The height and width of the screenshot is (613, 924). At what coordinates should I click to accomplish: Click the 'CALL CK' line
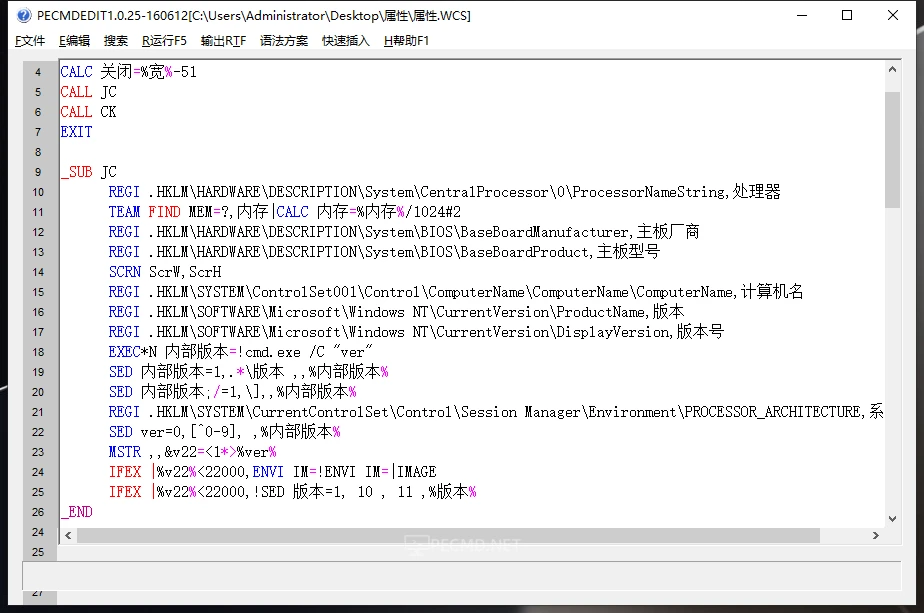[88, 112]
